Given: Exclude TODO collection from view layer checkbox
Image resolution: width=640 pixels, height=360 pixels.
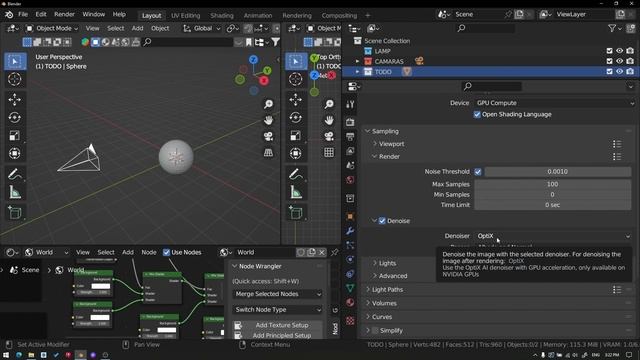Looking at the screenshot, I should point(609,71).
